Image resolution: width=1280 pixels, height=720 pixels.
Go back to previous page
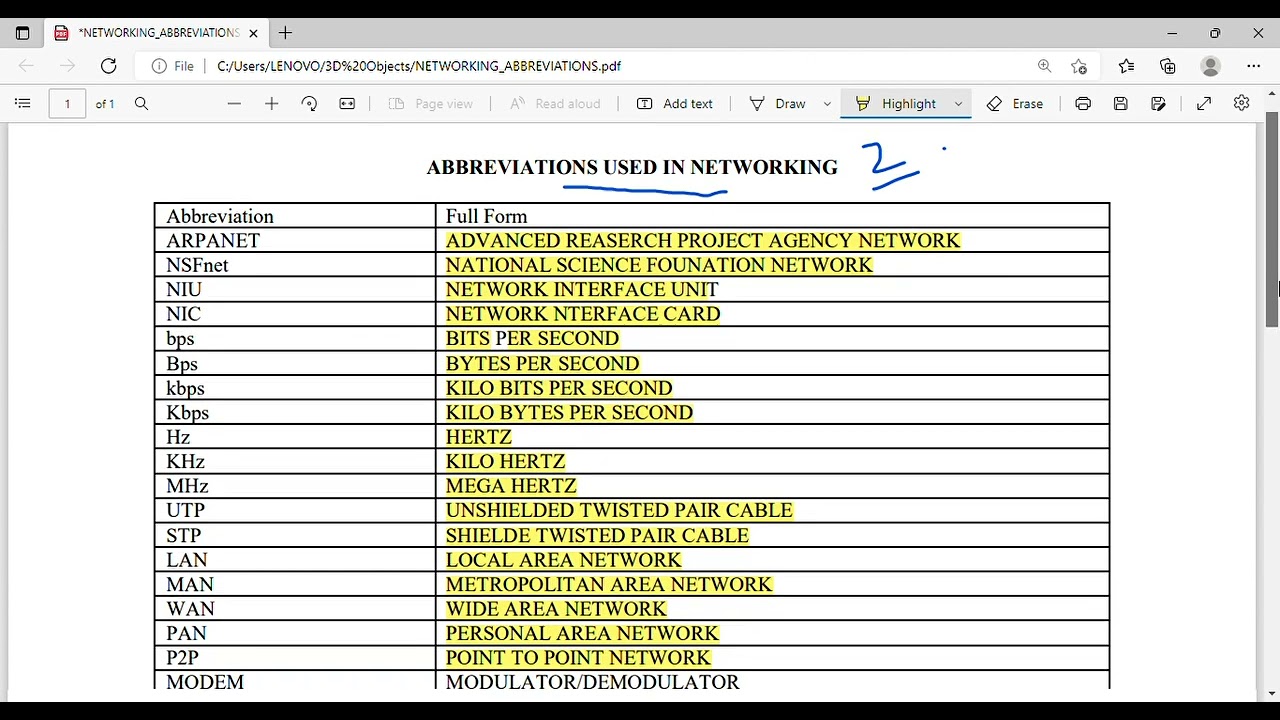click(26, 66)
